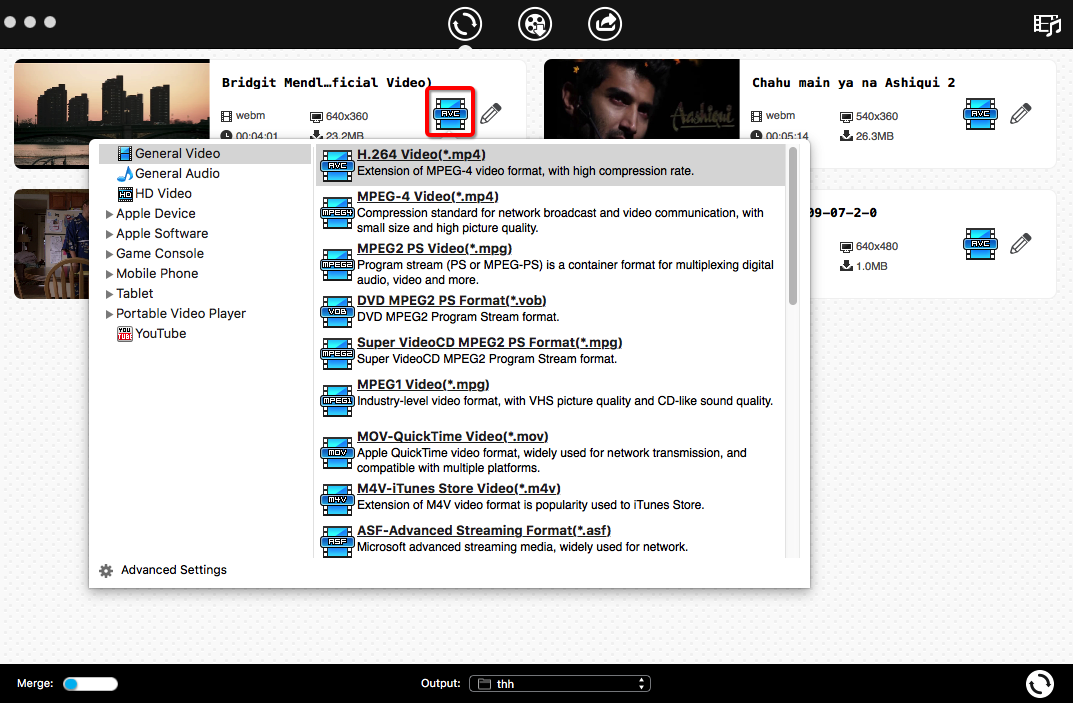Disable the Merge switch at bottom left
Viewport: 1073px width, 703px height.
tap(88, 683)
